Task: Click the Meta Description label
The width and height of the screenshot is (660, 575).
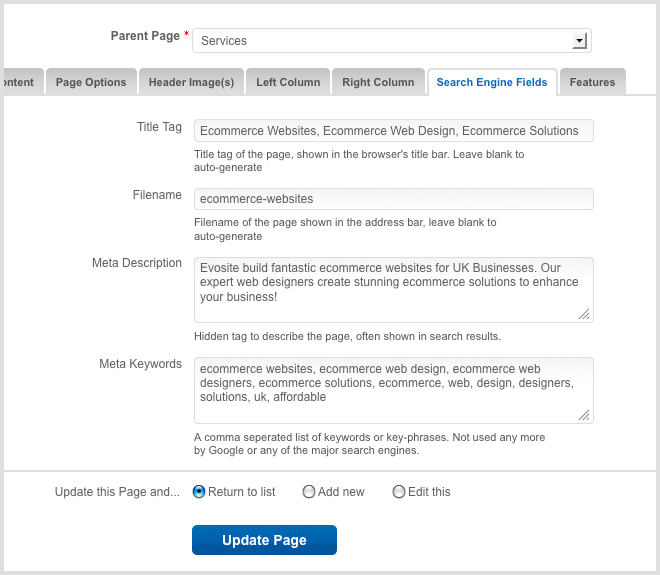Action: click(x=137, y=263)
